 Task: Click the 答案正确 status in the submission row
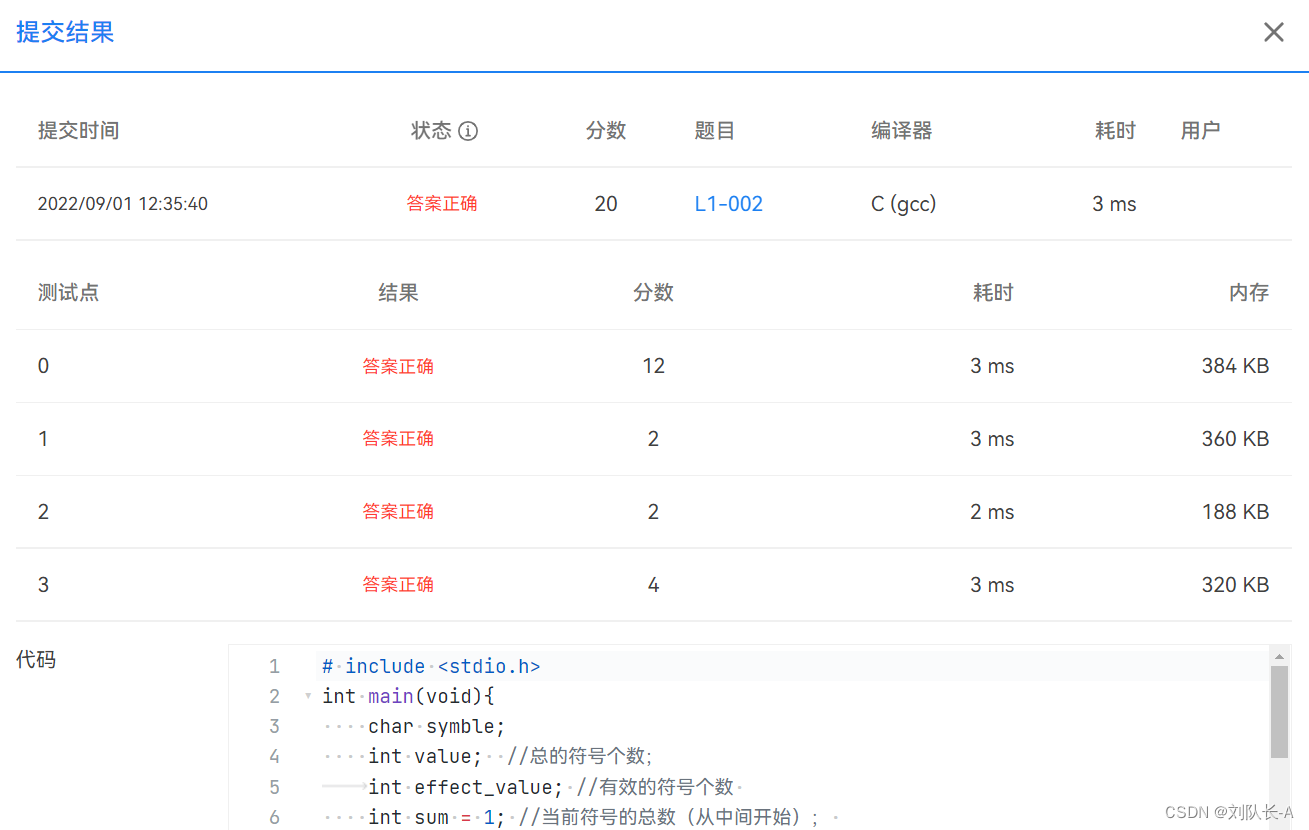(442, 203)
